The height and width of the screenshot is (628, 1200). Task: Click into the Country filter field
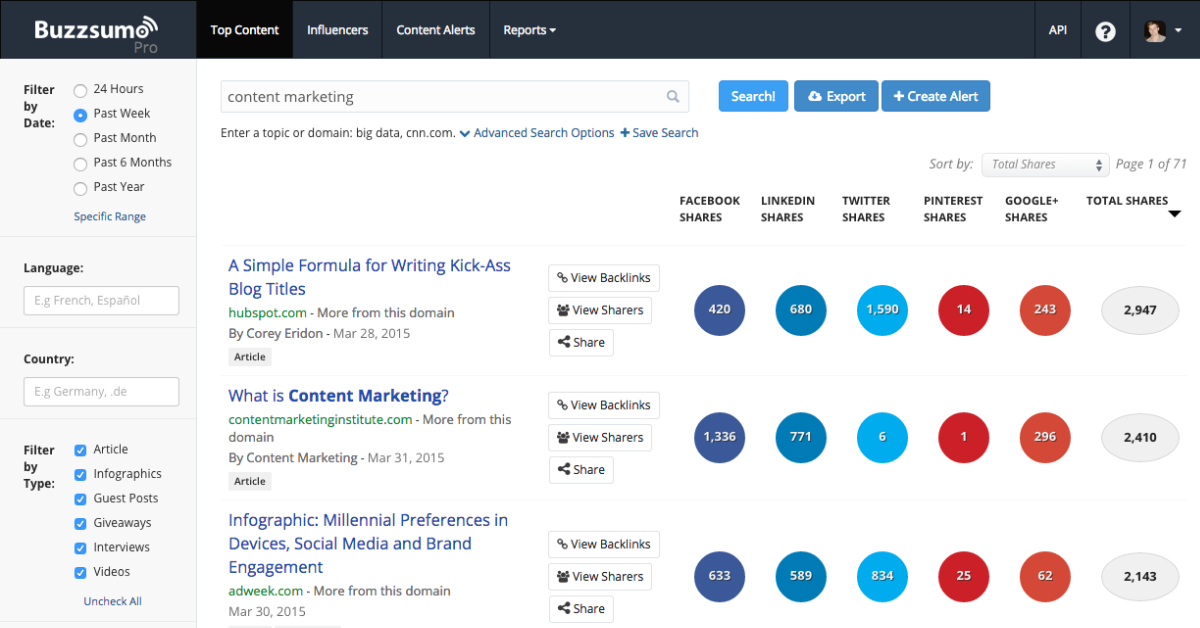coord(101,392)
